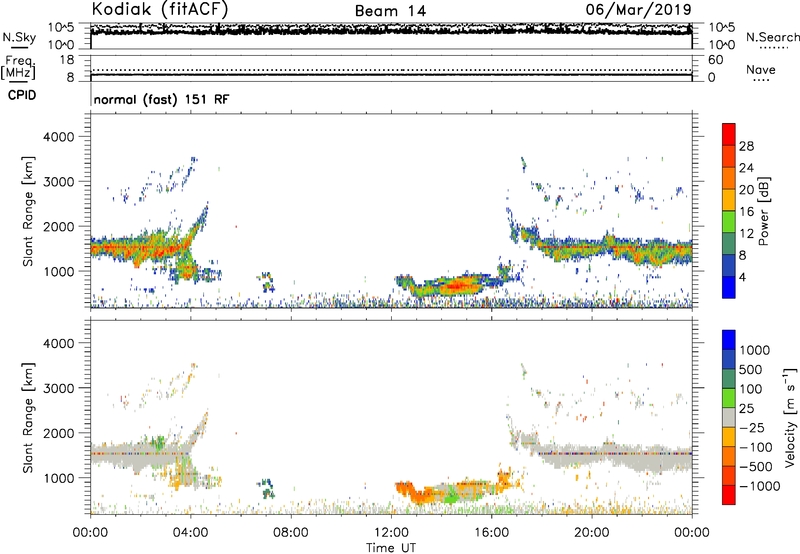Click the Nave axis value '60'
Viewport: 800px width, 554px height.
click(x=715, y=60)
